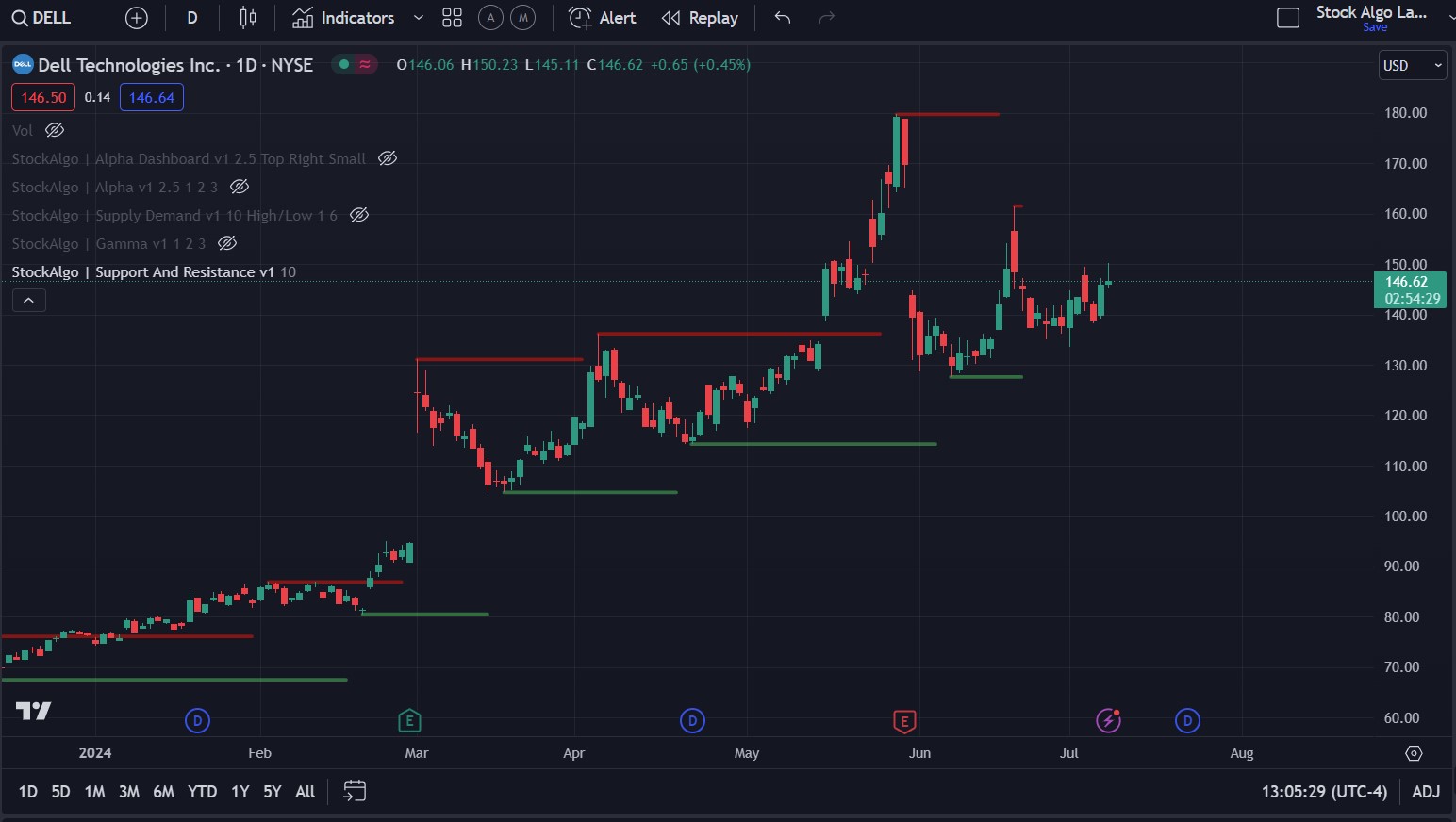Screen dimensions: 1456x822
Task: Collapse the indicator legend with the chevron
Action: 29,300
